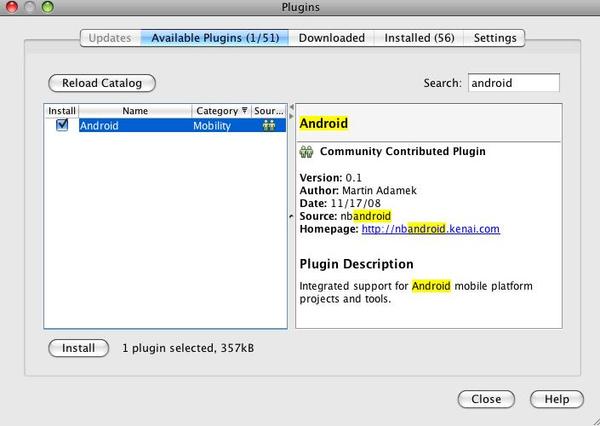This screenshot has width=600, height=426.
Task: Click the Version: 0.1 text
Action: tap(331, 178)
